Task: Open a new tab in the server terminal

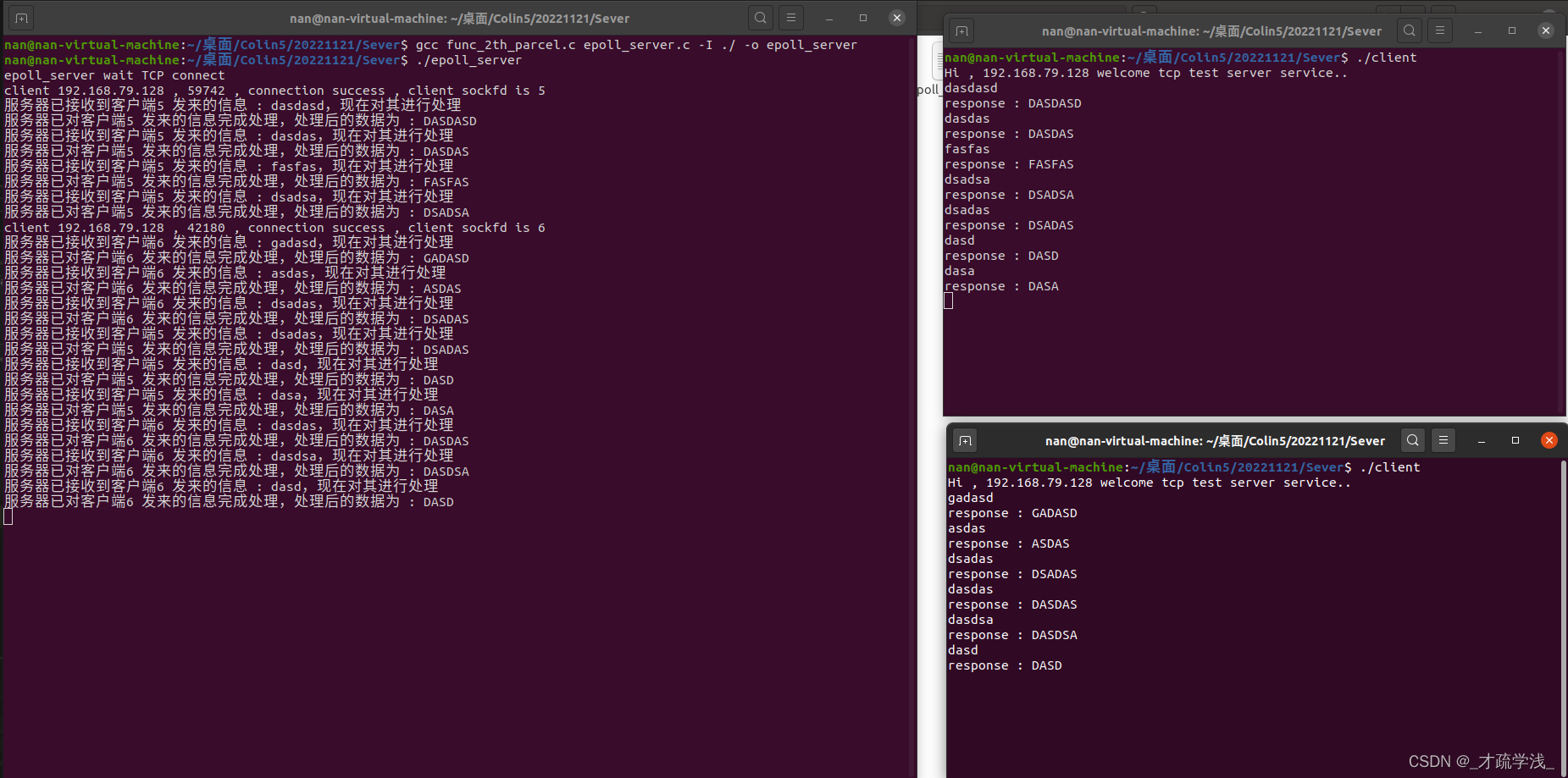Action: tap(20, 16)
